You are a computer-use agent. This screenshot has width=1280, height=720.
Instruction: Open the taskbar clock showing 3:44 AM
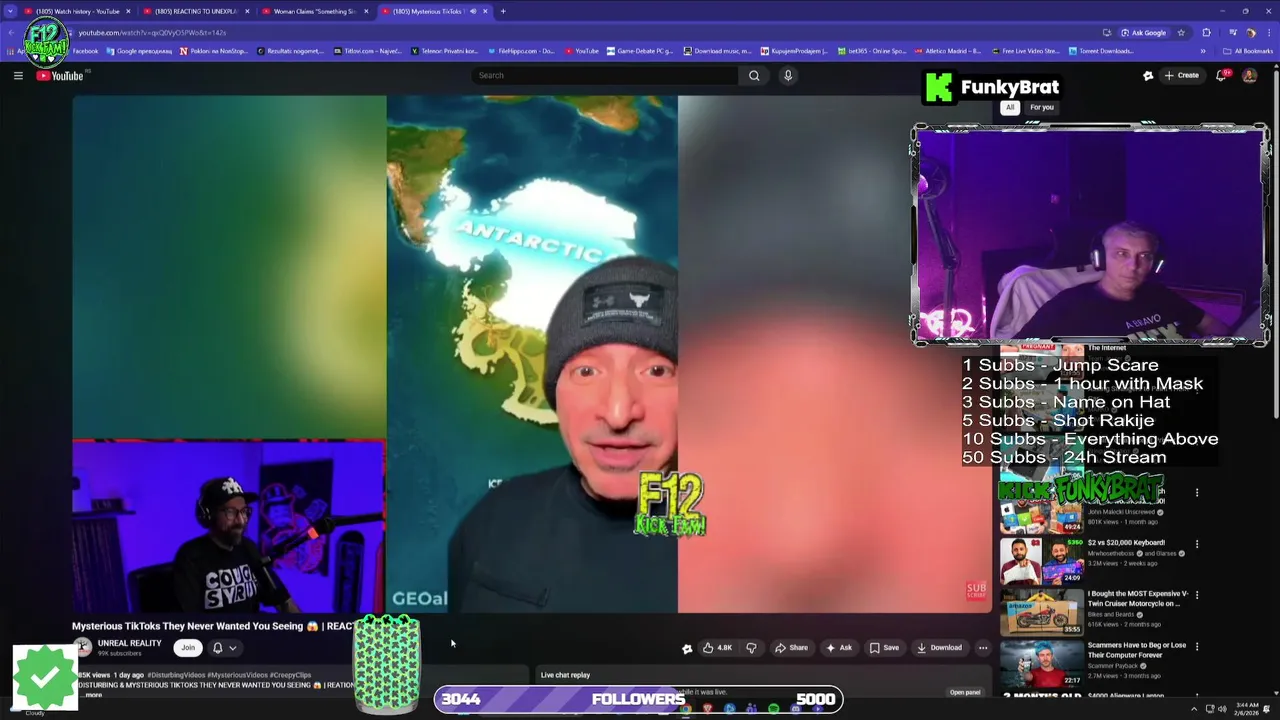[x=1246, y=709]
